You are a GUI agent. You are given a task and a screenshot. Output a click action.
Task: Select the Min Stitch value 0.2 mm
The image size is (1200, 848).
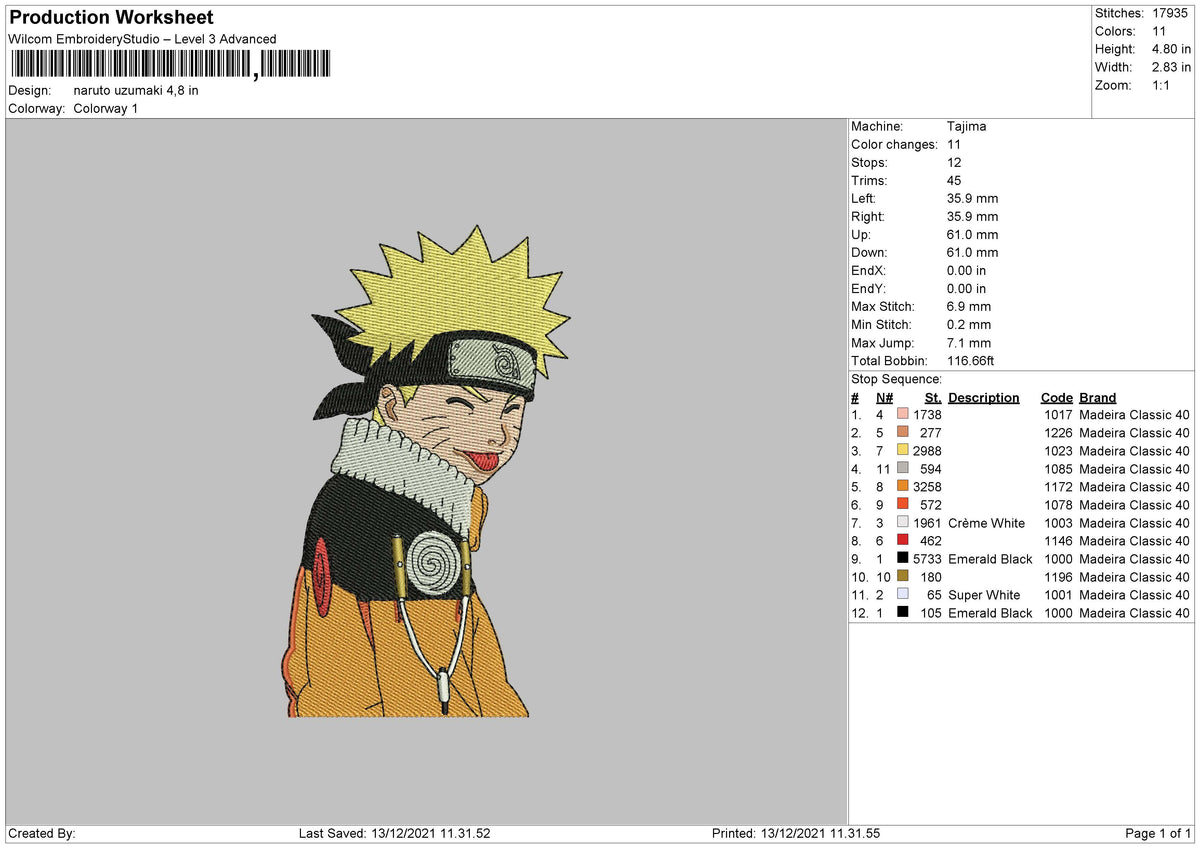click(969, 325)
